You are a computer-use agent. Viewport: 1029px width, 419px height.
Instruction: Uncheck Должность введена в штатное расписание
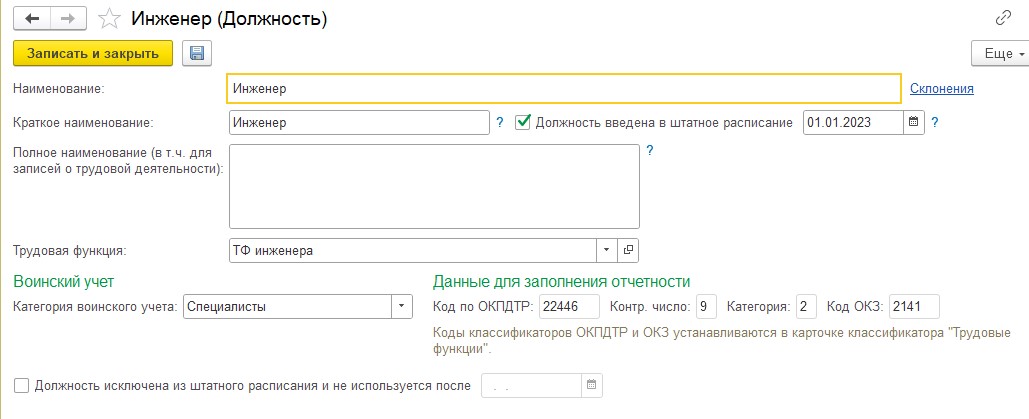coord(523,122)
